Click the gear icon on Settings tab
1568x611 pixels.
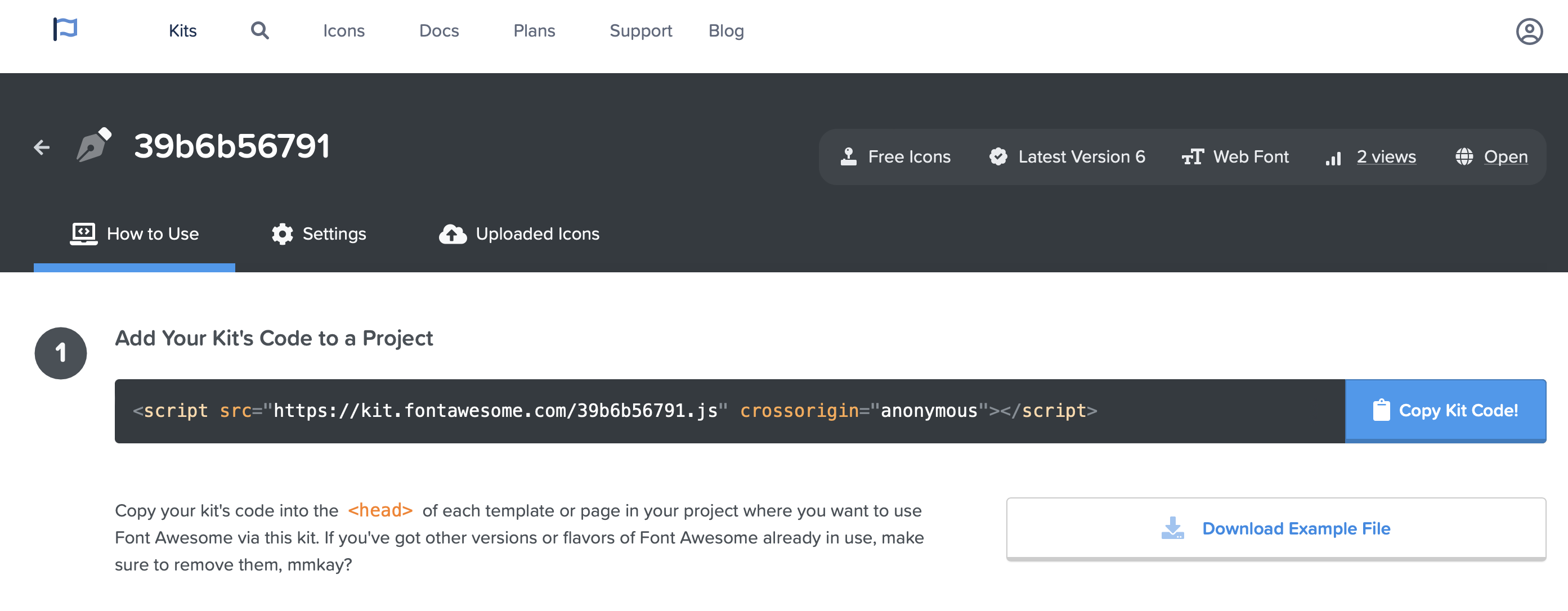[283, 233]
